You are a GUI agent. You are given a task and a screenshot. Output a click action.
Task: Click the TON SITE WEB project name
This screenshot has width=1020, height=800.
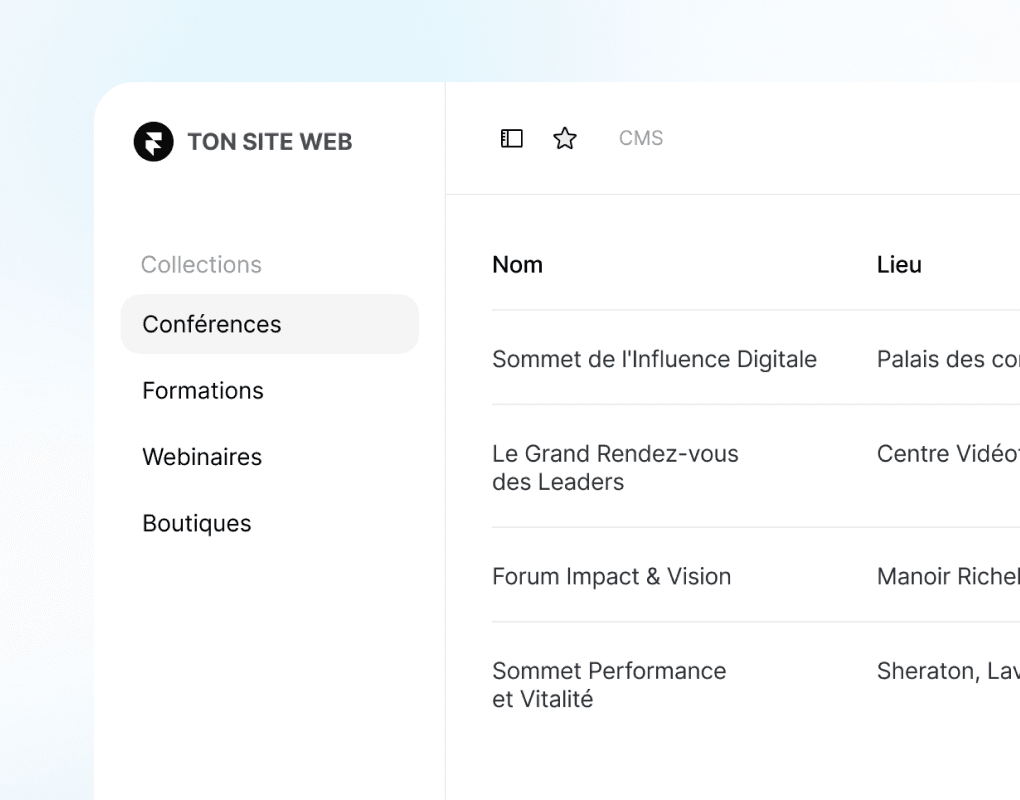pos(270,141)
